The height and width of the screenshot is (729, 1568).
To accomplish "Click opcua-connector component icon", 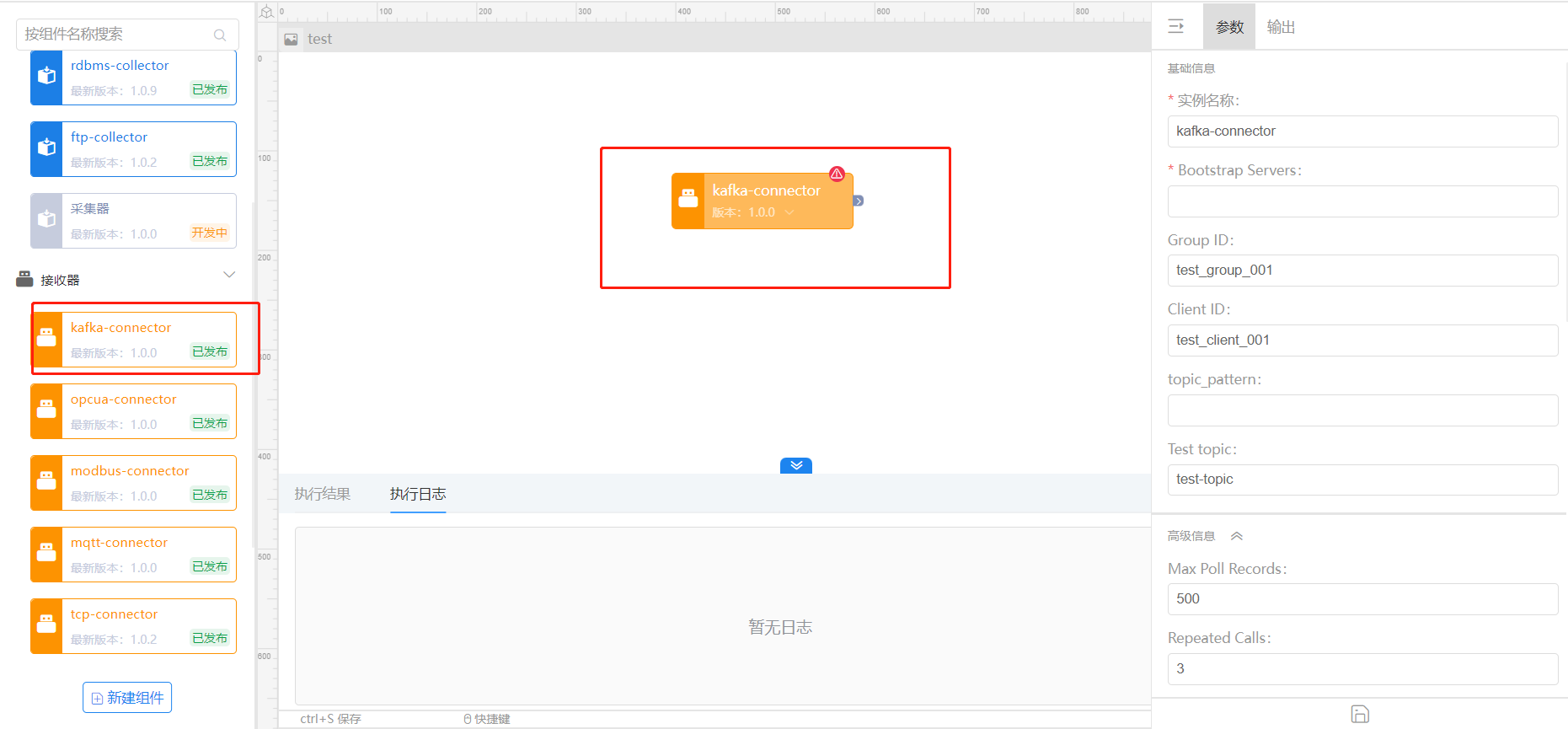I will point(46,410).
